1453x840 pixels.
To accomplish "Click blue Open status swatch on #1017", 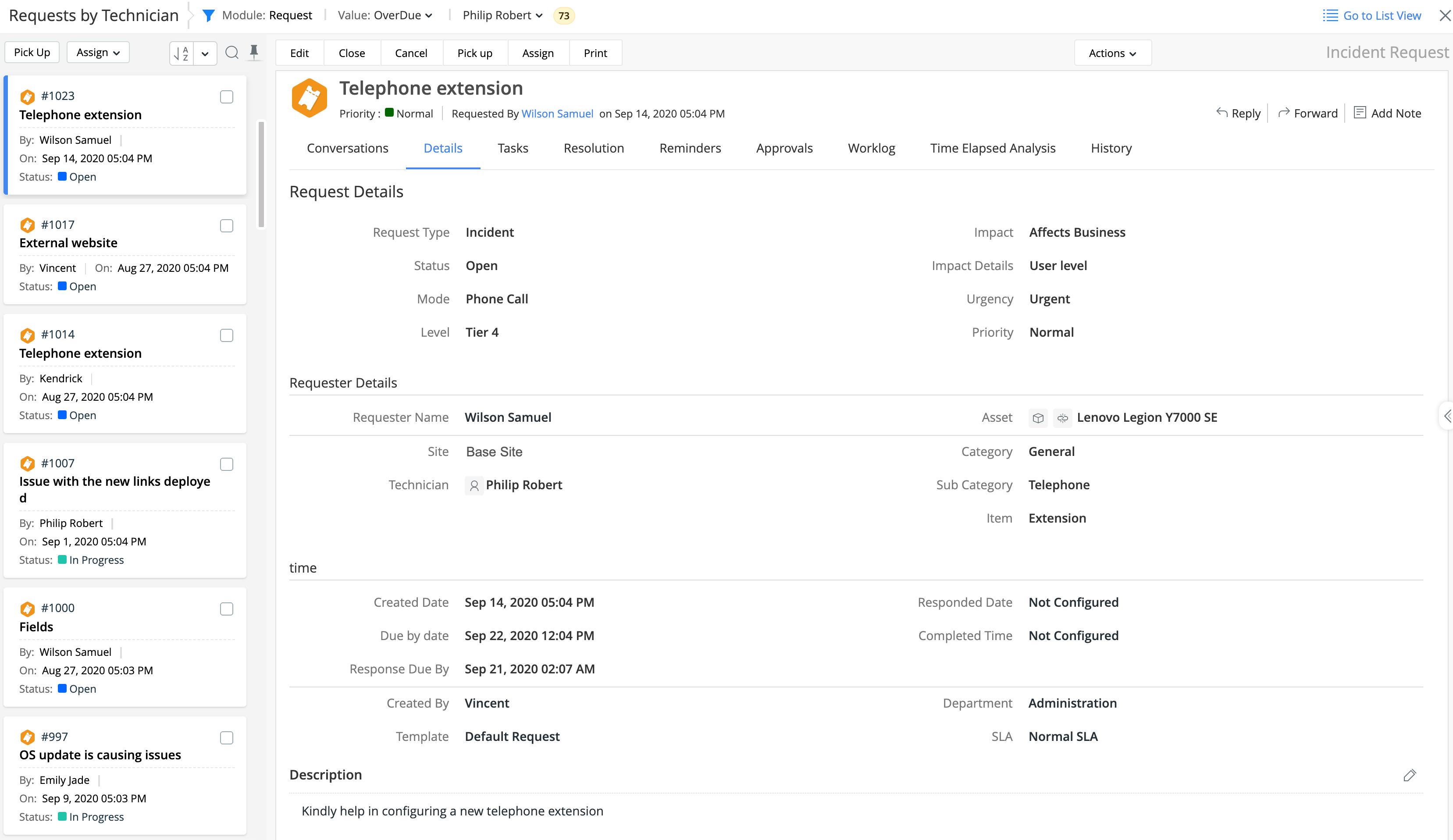I will (62, 286).
